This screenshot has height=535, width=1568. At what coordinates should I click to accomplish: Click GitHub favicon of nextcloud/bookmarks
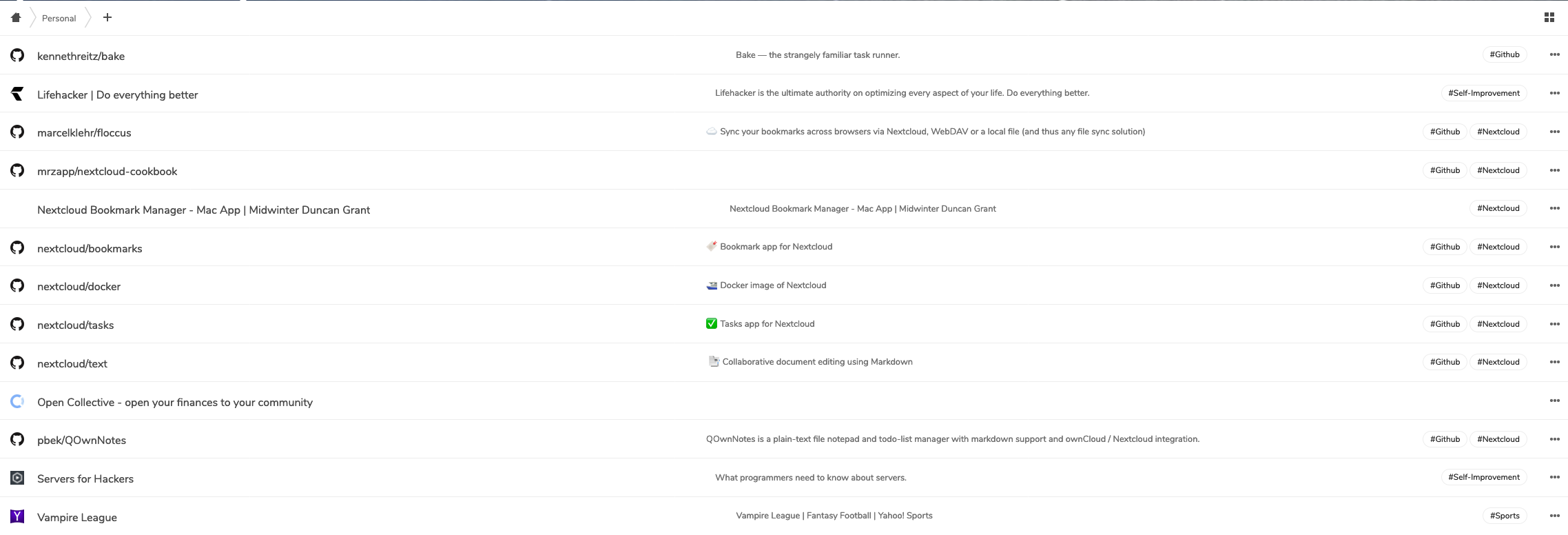(17, 248)
